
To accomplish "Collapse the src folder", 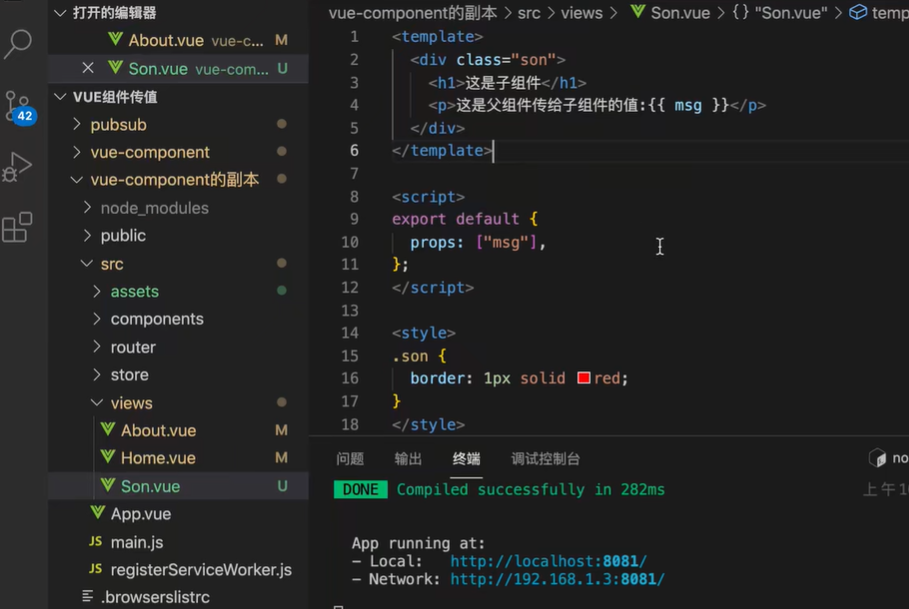I will point(87,263).
